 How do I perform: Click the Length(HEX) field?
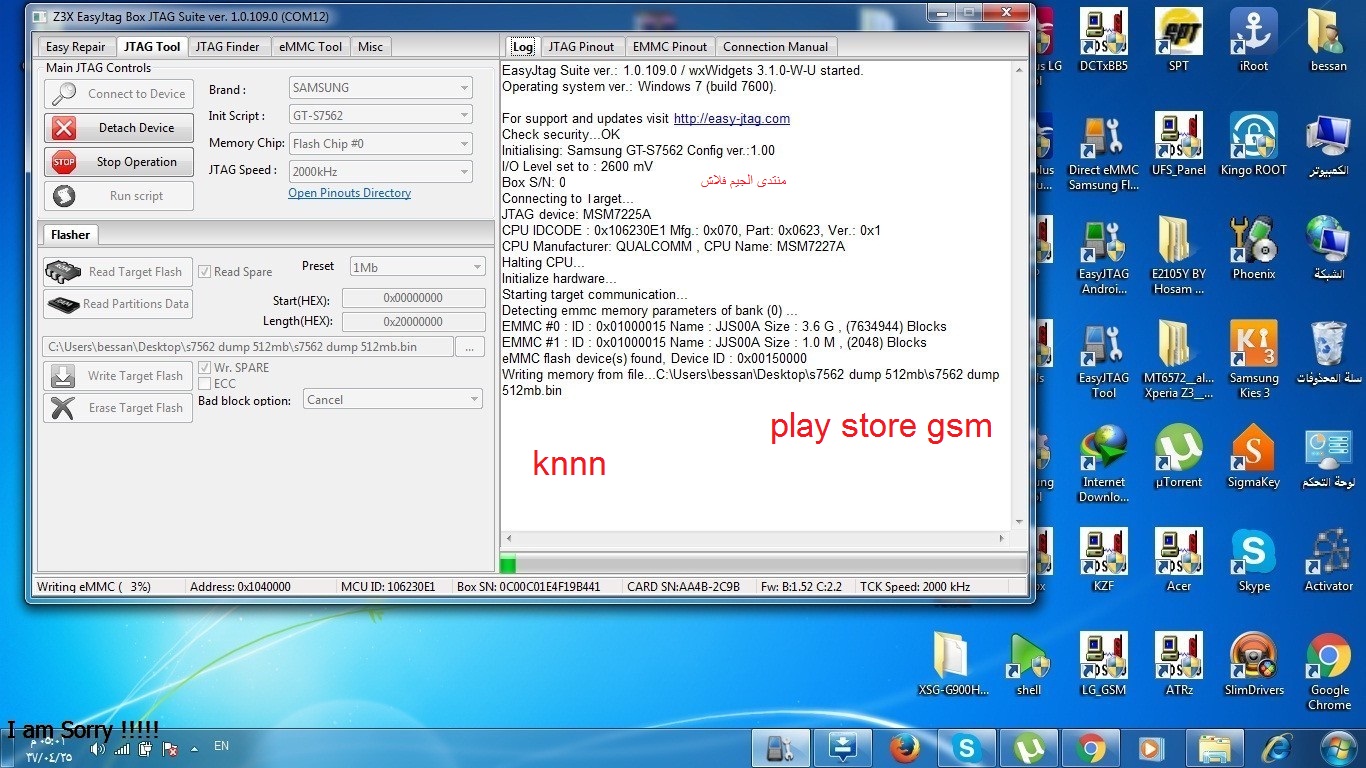[414, 322]
